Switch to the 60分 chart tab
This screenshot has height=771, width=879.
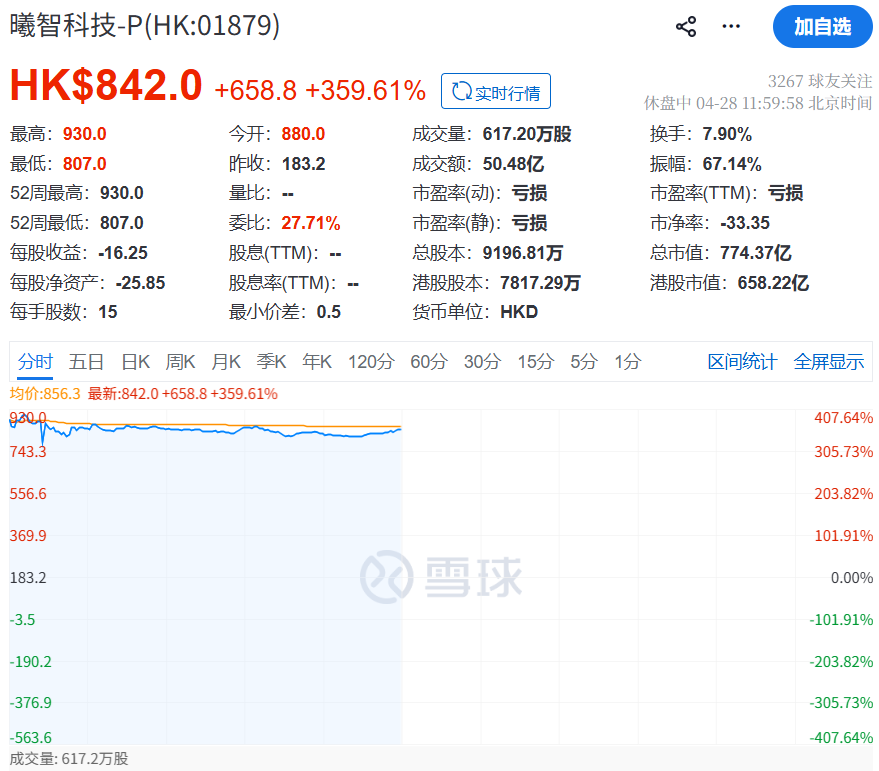[429, 362]
